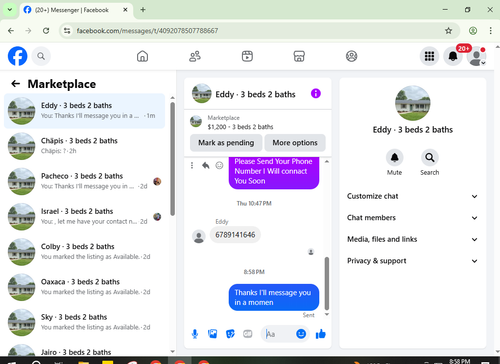View site information icon in address bar
Image resolution: width=500 pixels, height=364 pixels.
tap(67, 31)
